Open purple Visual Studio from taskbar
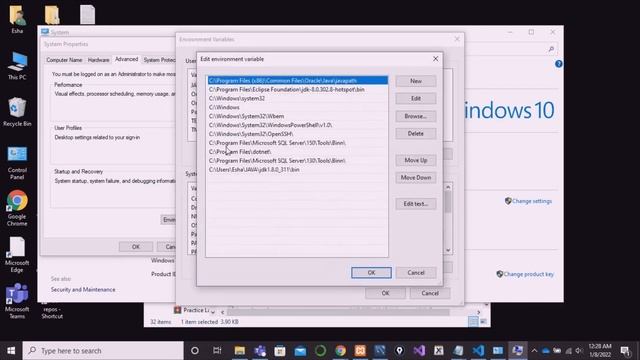640x360 pixels. (419, 351)
